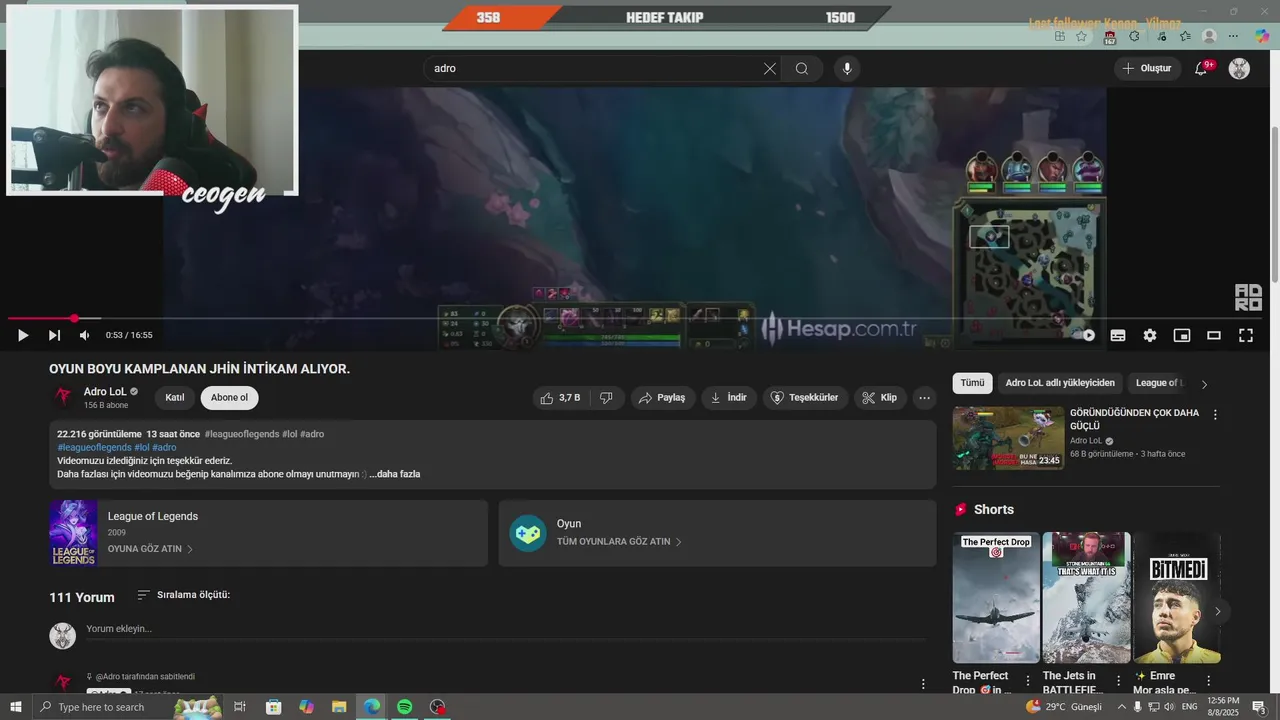Open browser profile icon
Image resolution: width=1280 pixels, height=720 pixels.
tap(1209, 36)
